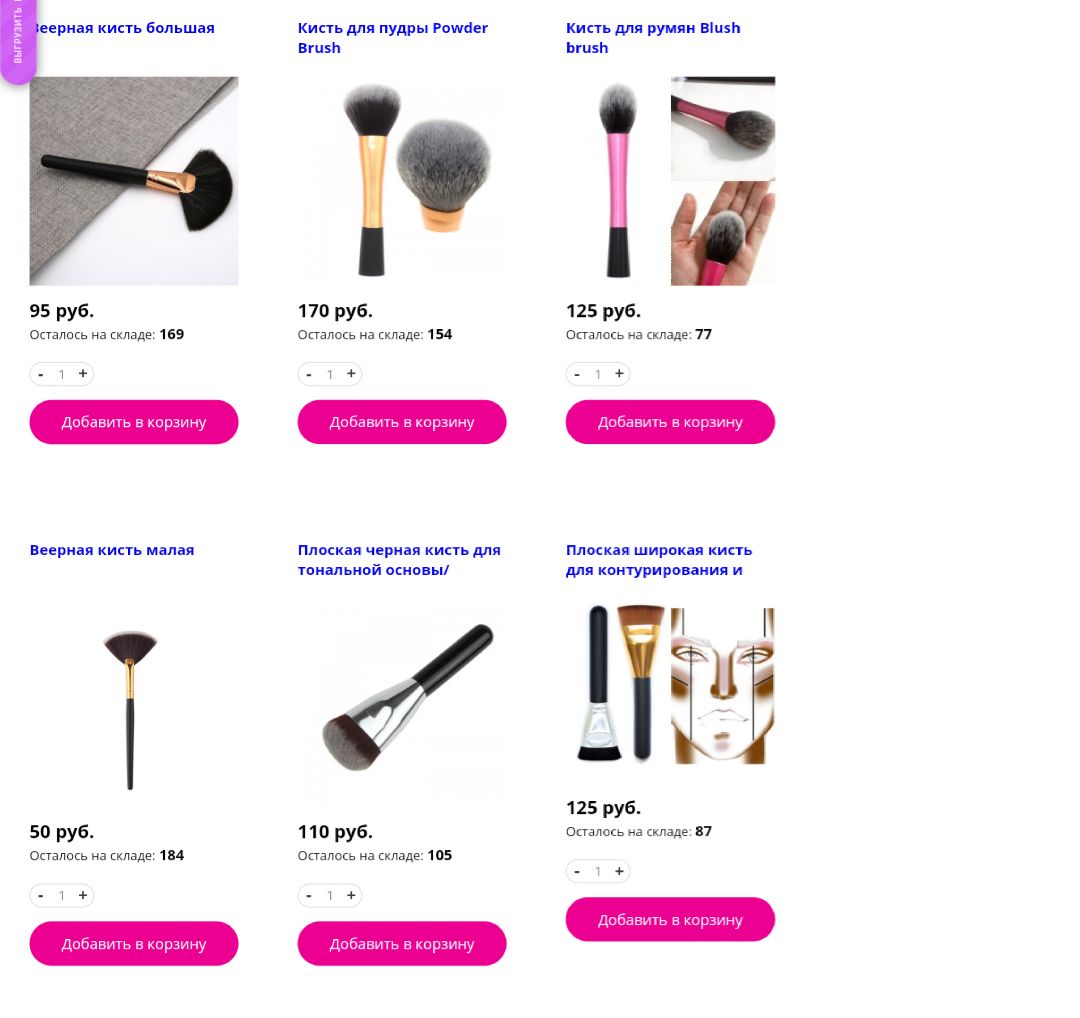Add Веерная кисть большая to cart
Image resolution: width=1080 pixels, height=1018 pixels.
coord(134,422)
